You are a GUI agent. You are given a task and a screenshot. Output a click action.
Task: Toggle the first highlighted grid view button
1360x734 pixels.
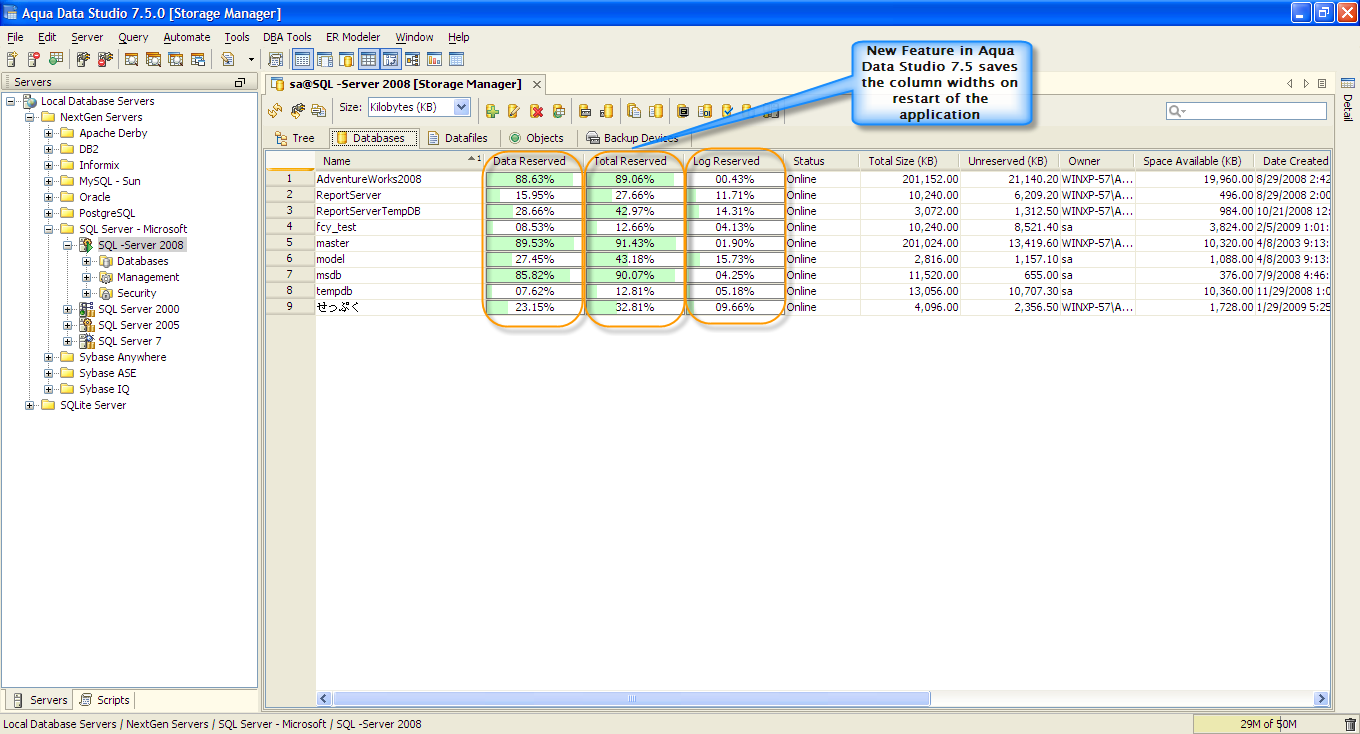coord(302,60)
